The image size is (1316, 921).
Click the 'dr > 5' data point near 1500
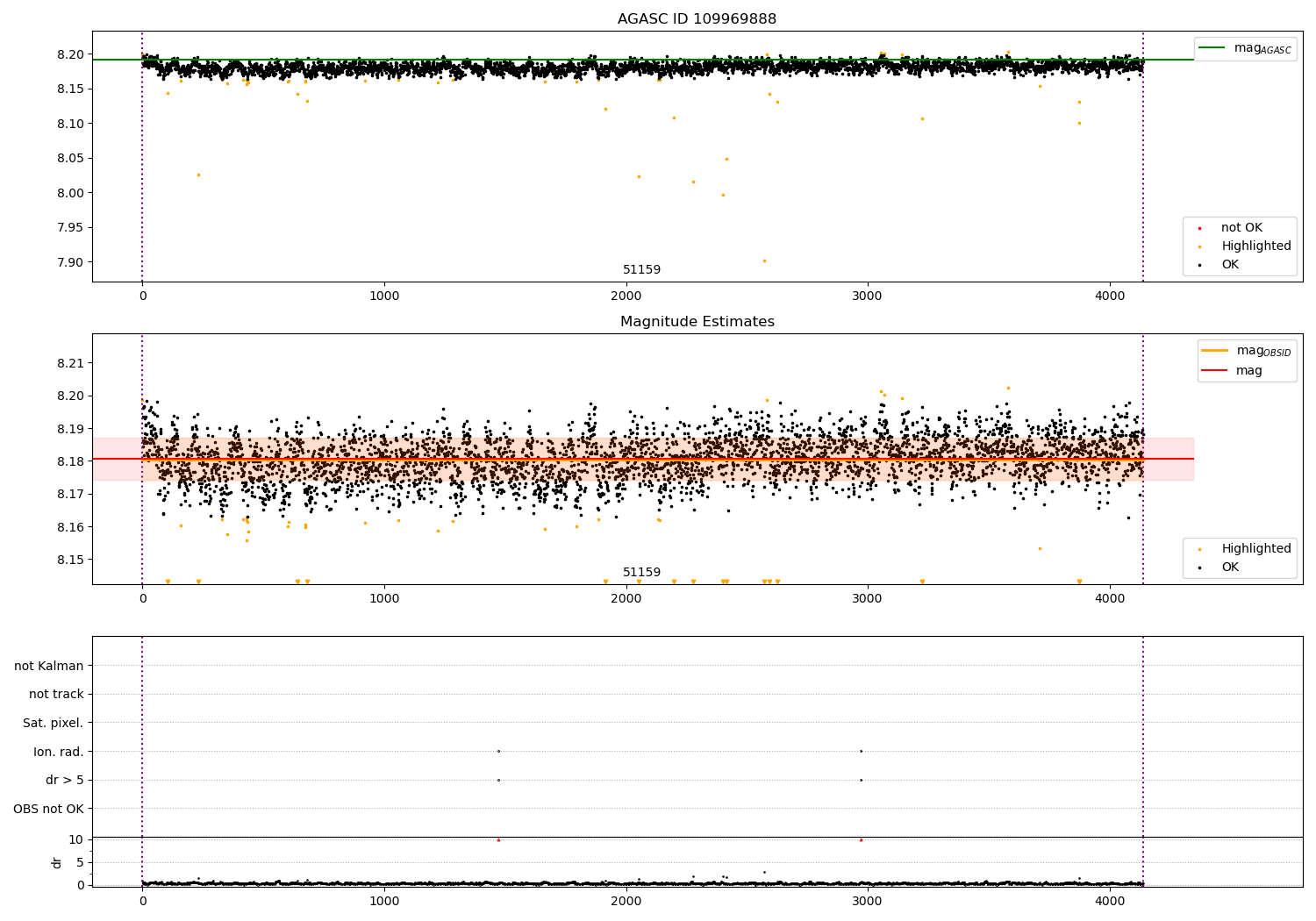coord(498,780)
